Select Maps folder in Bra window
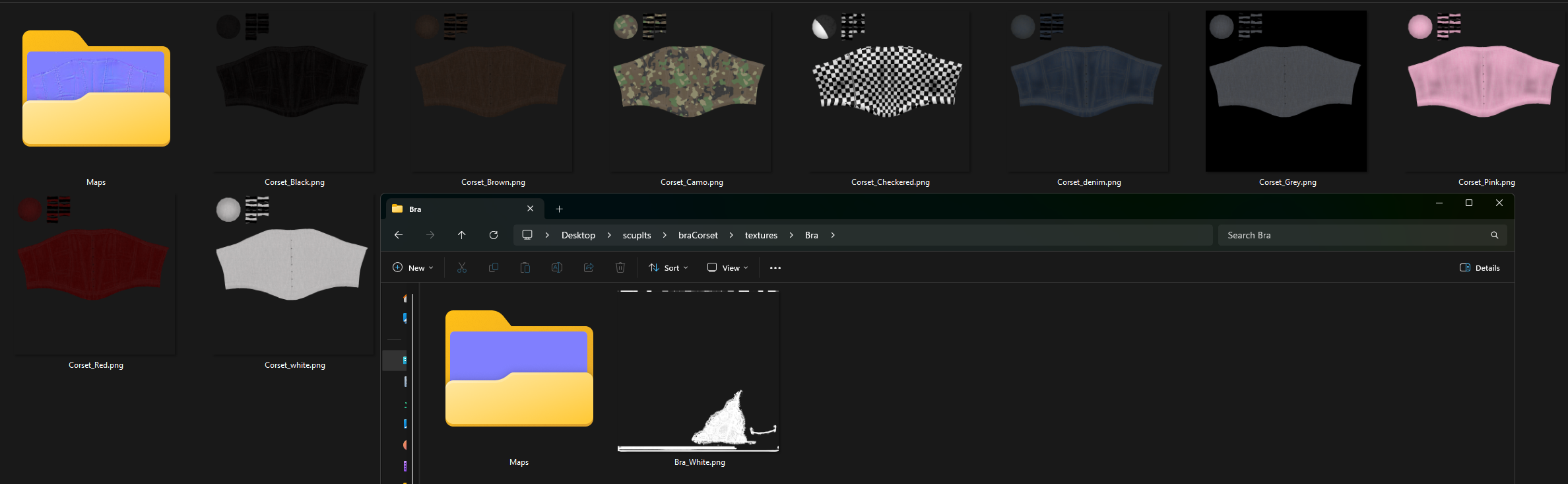Viewport: 1568px width, 484px height. point(519,368)
